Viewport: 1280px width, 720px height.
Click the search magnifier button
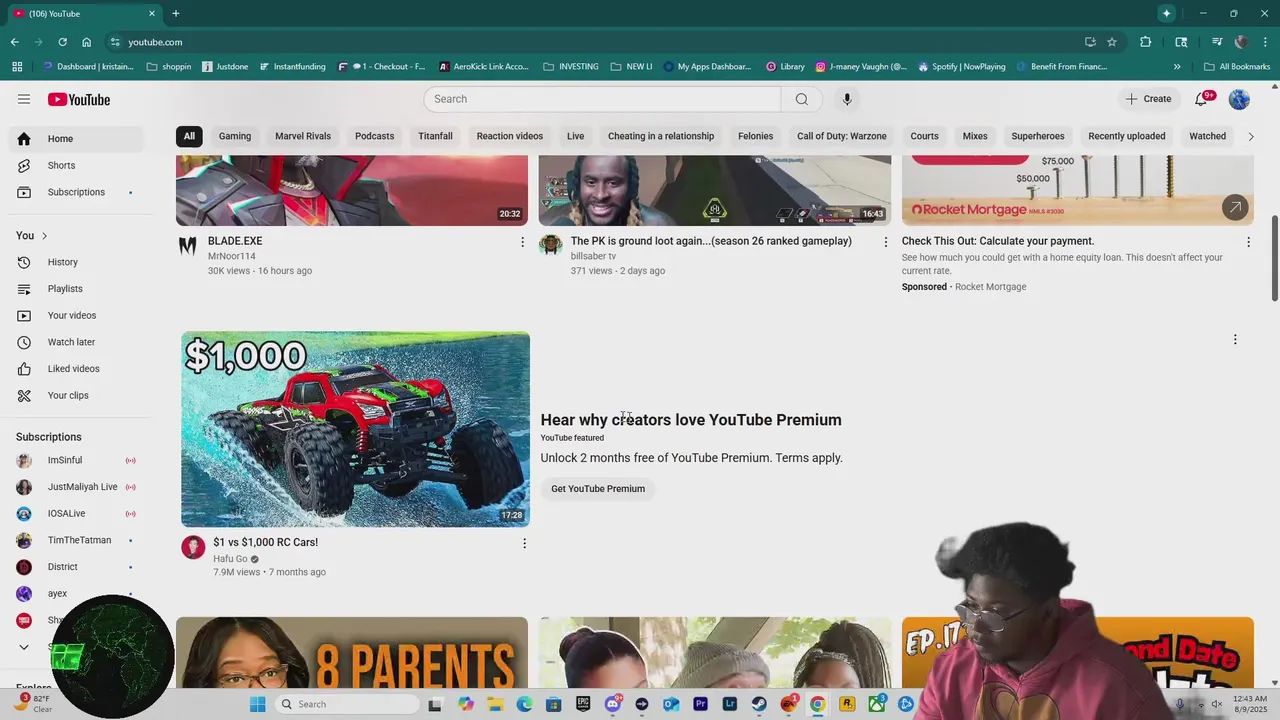802,99
